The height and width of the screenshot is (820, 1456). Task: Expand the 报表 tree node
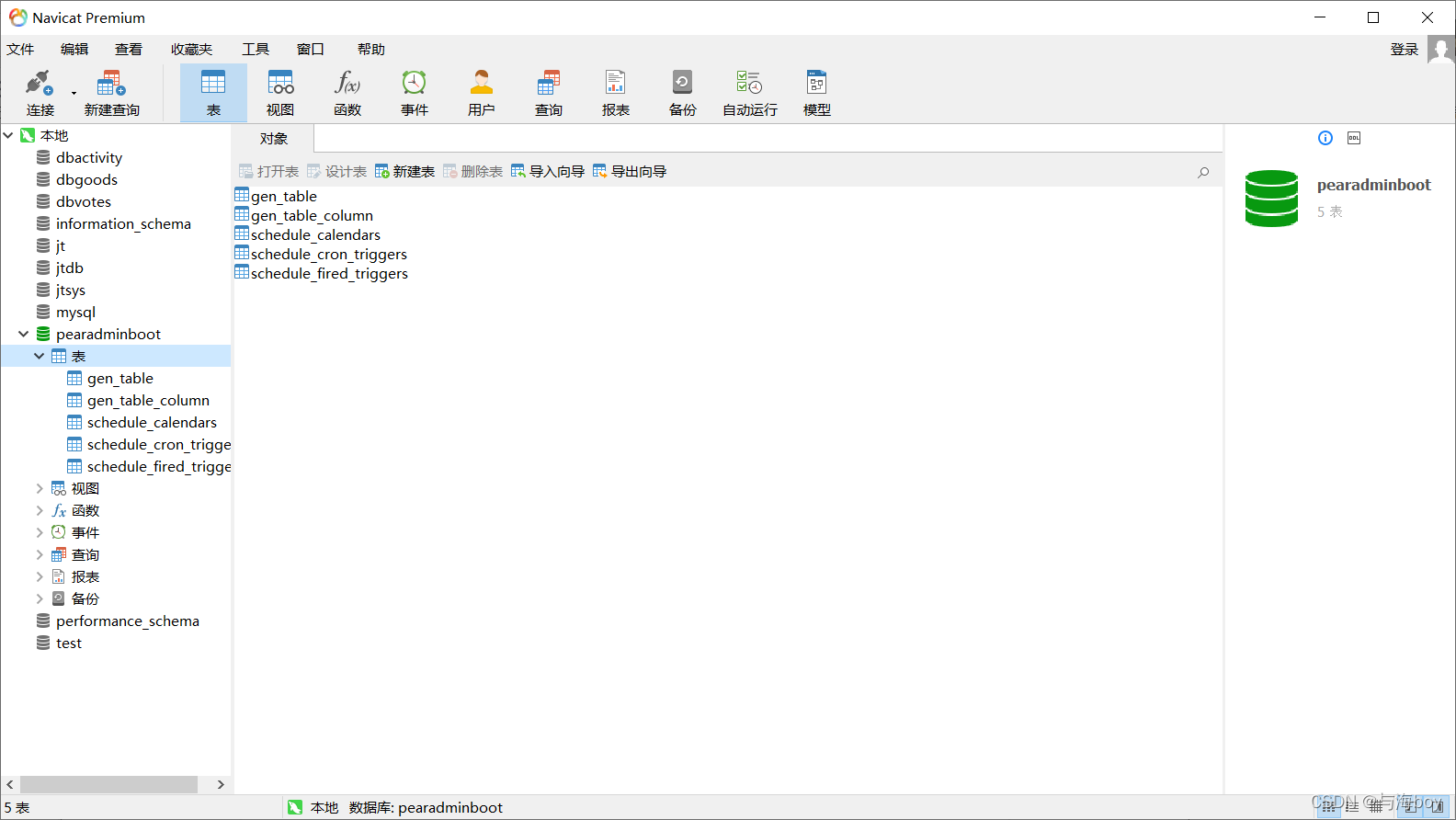(x=40, y=576)
